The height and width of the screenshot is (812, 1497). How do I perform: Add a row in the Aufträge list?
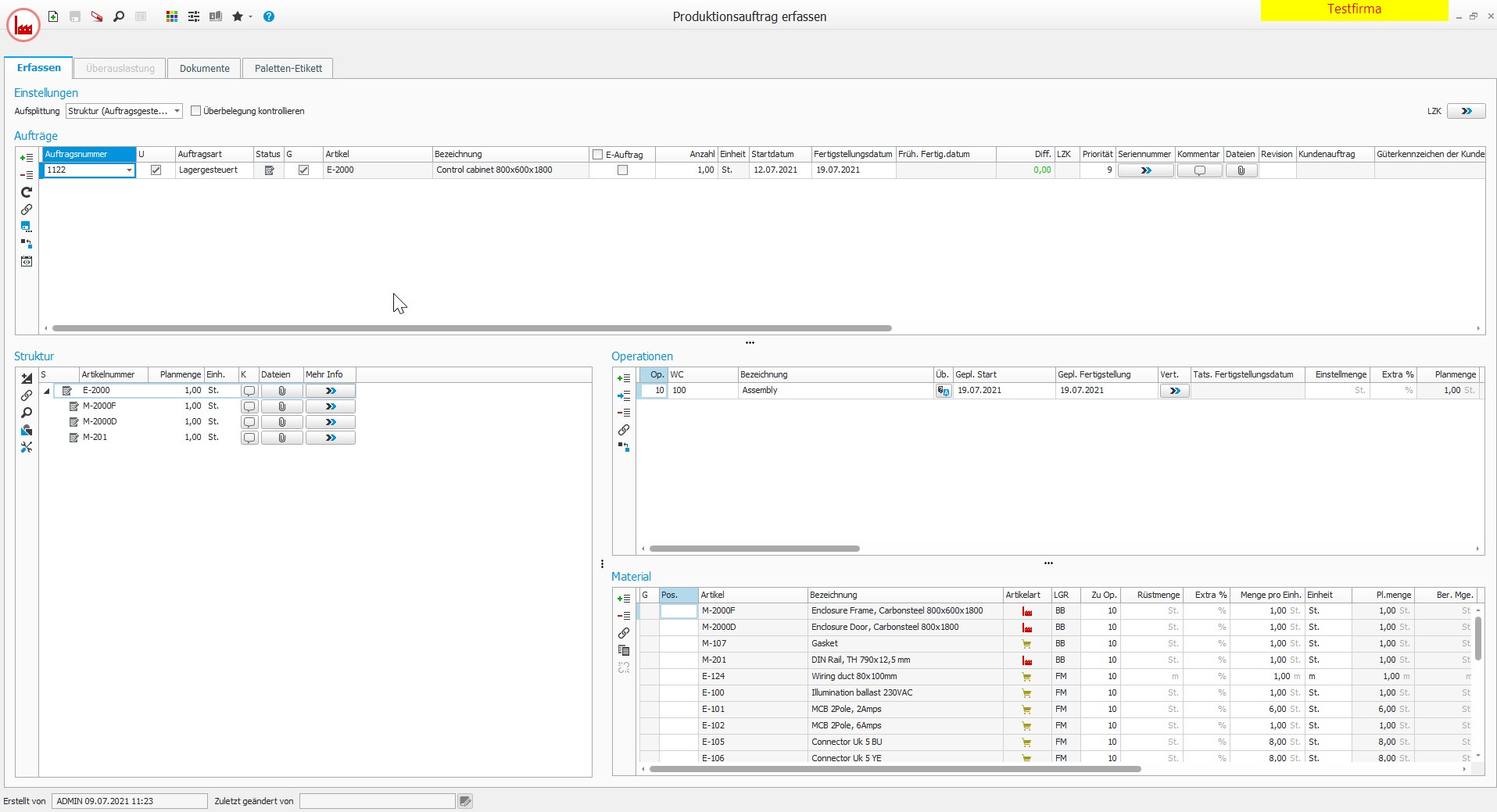click(27, 158)
